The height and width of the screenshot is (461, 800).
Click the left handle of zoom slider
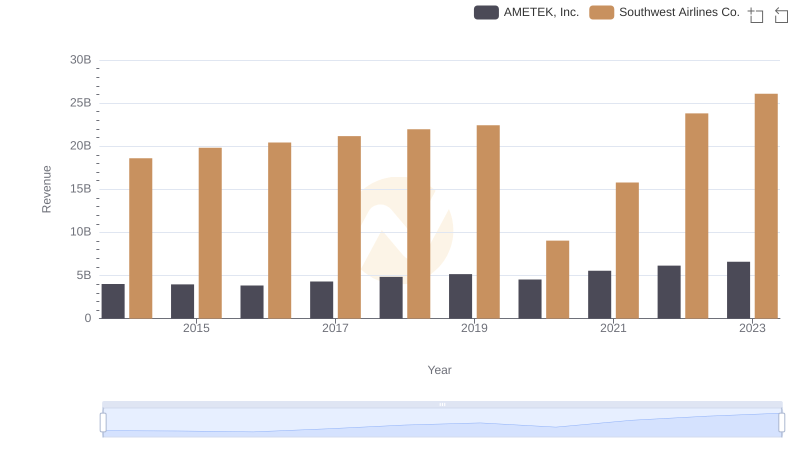[x=103, y=423]
